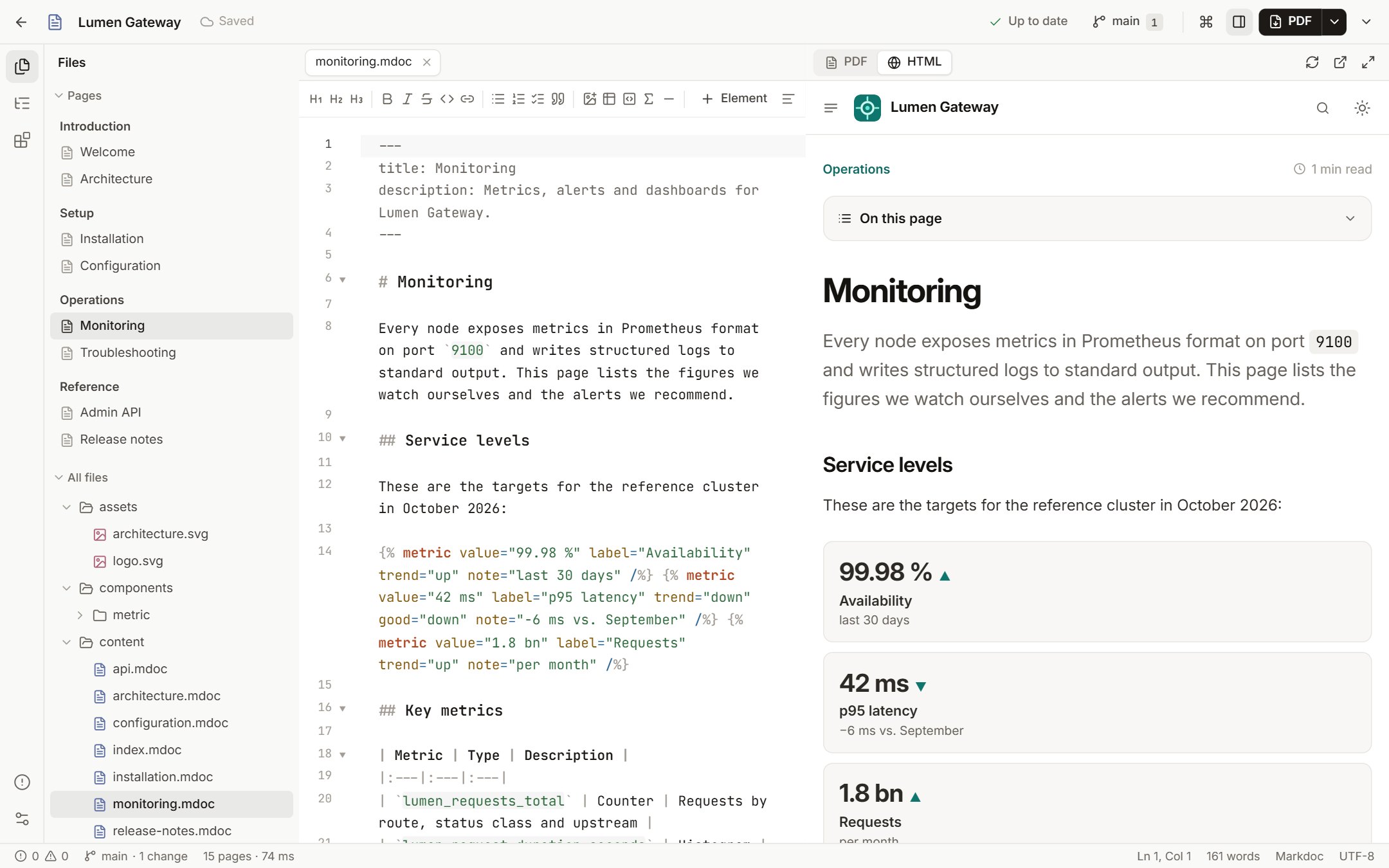Expand the On this page dropdown

[1097, 219]
